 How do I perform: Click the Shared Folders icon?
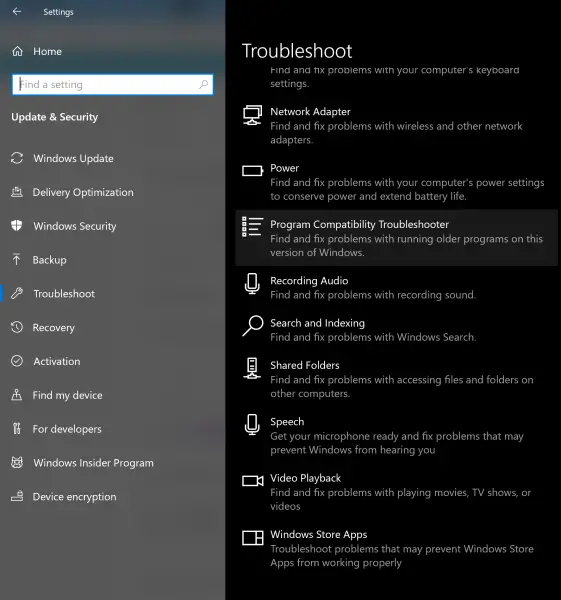[252, 368]
